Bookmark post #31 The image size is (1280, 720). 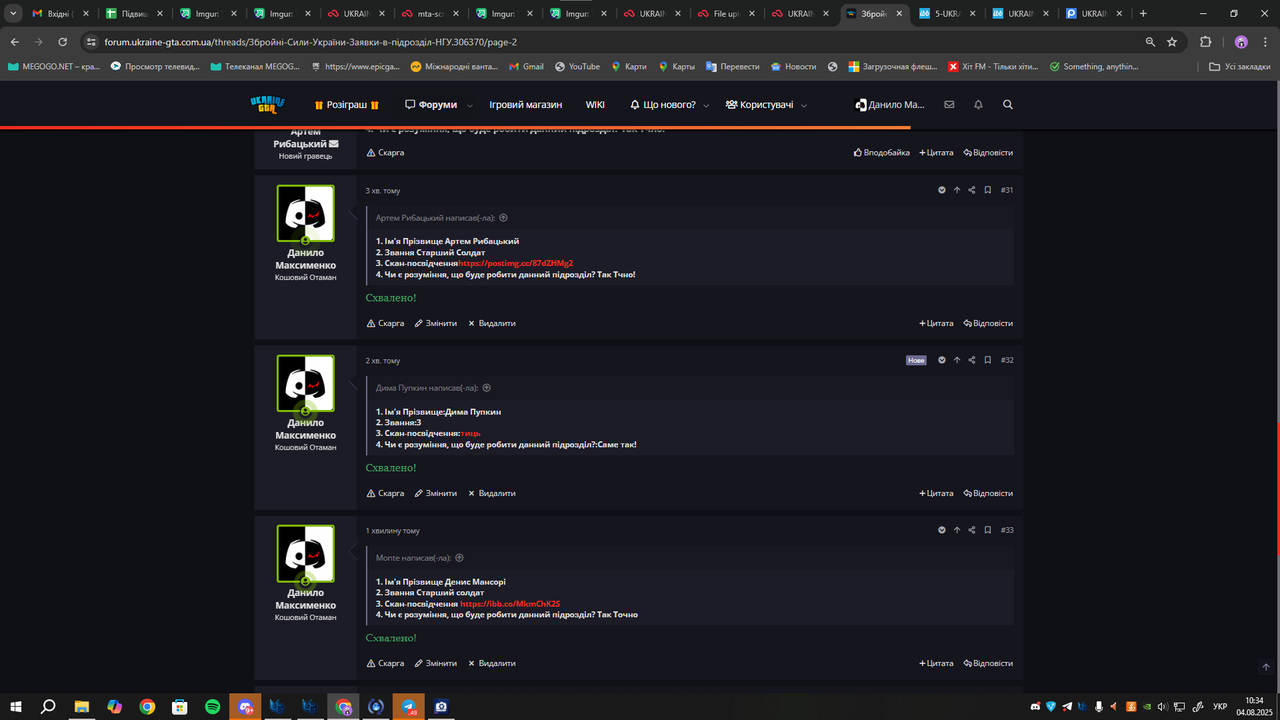[x=987, y=190]
